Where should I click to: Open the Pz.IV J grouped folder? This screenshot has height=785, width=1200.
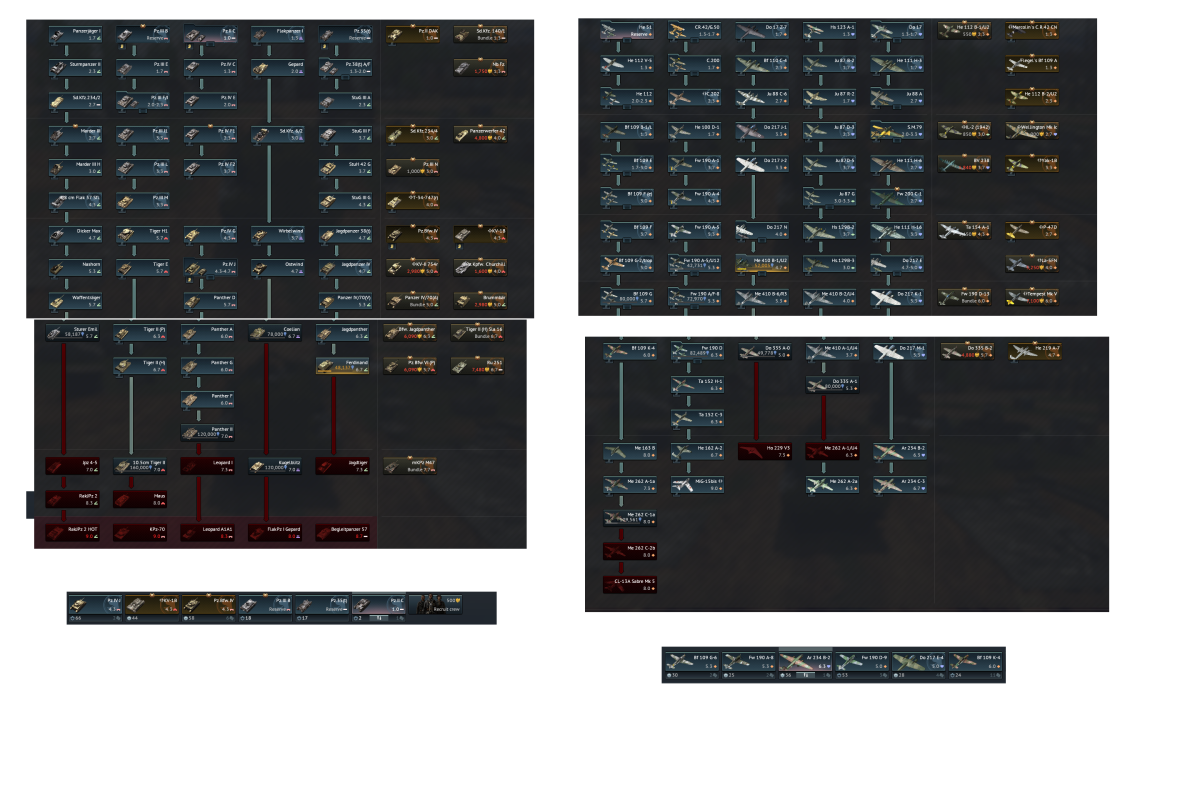211,267
